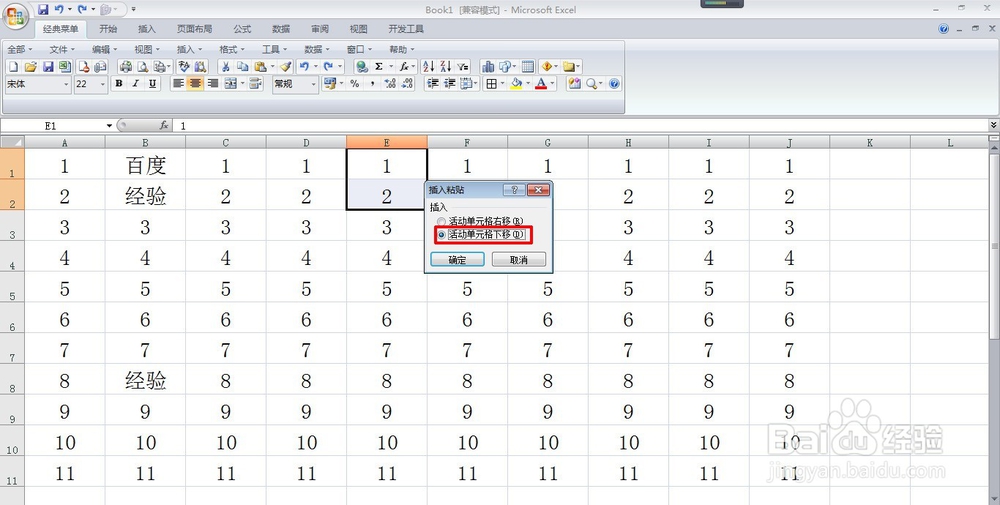Click the AutoSum sigma icon
This screenshot has width=1000, height=505.
point(379,66)
